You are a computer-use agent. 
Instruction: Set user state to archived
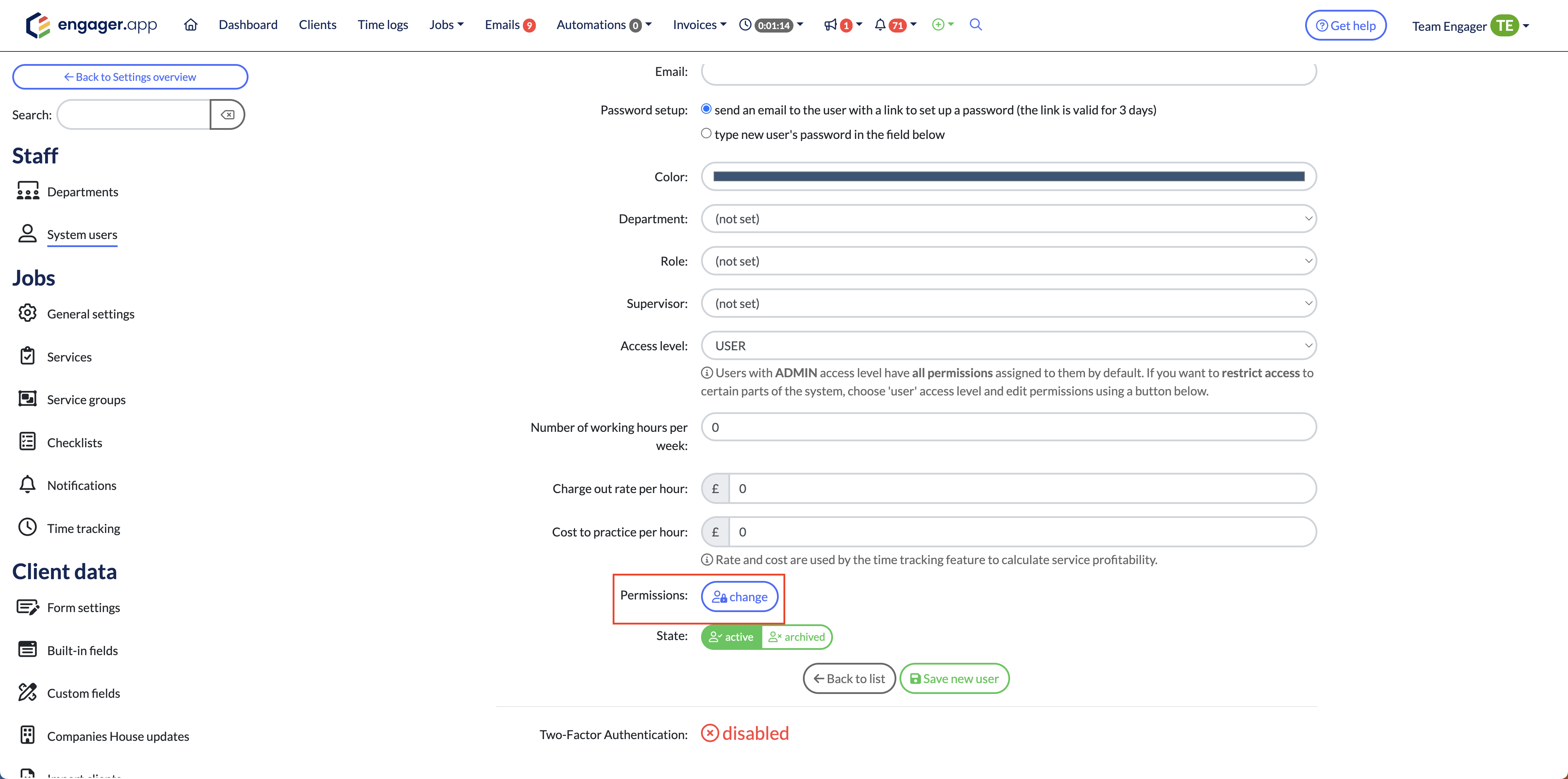tap(797, 637)
